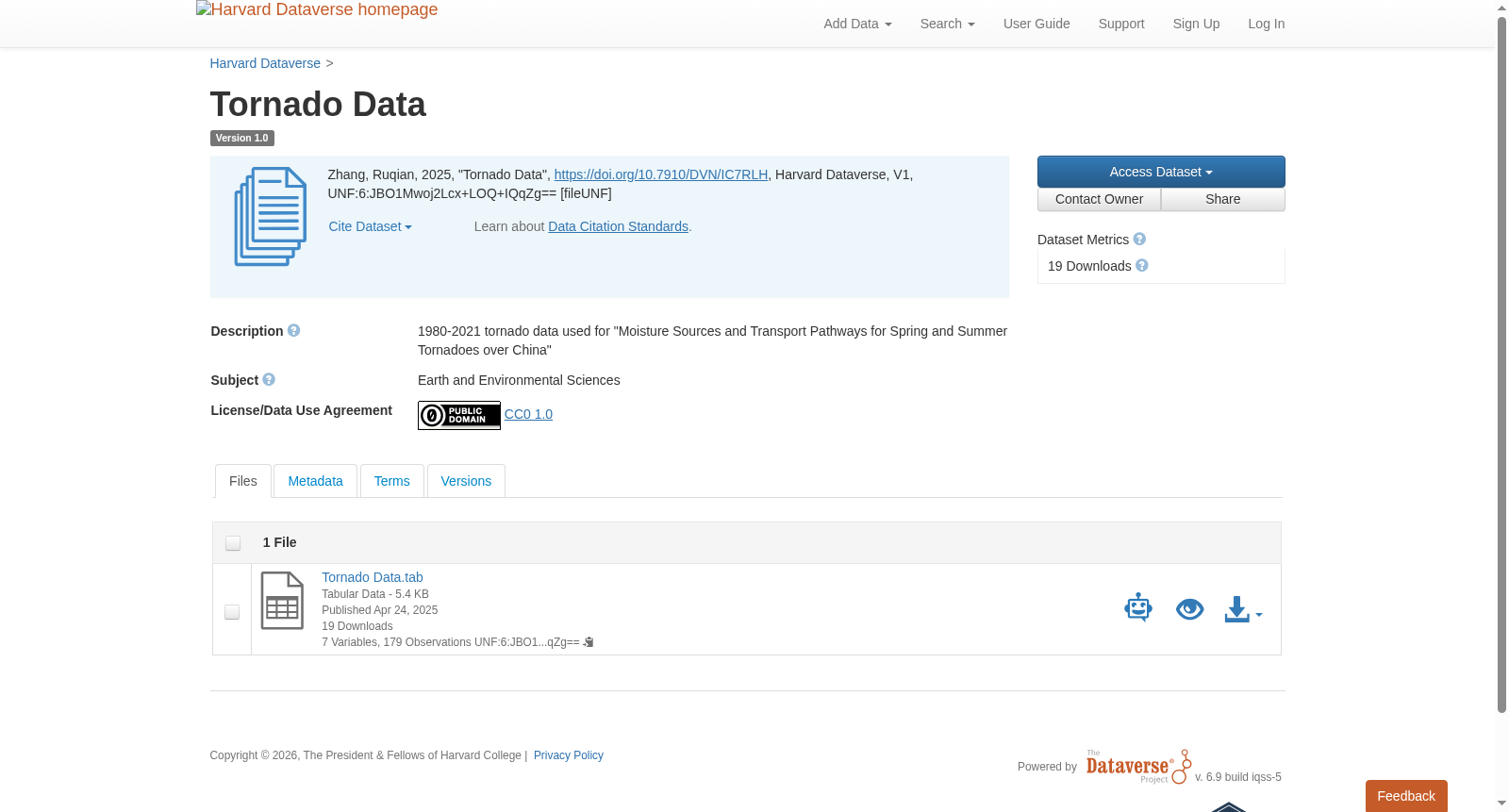Open the download options for Tornado Data.tab
The image size is (1509, 812).
click(x=1243, y=609)
